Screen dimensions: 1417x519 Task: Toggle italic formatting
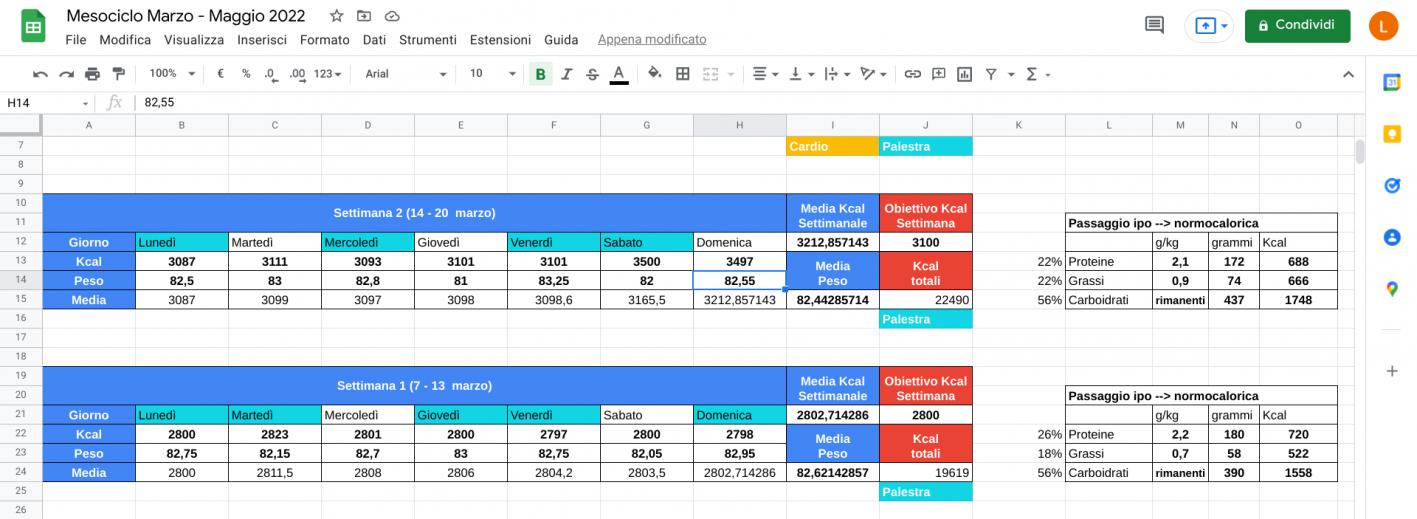point(567,74)
